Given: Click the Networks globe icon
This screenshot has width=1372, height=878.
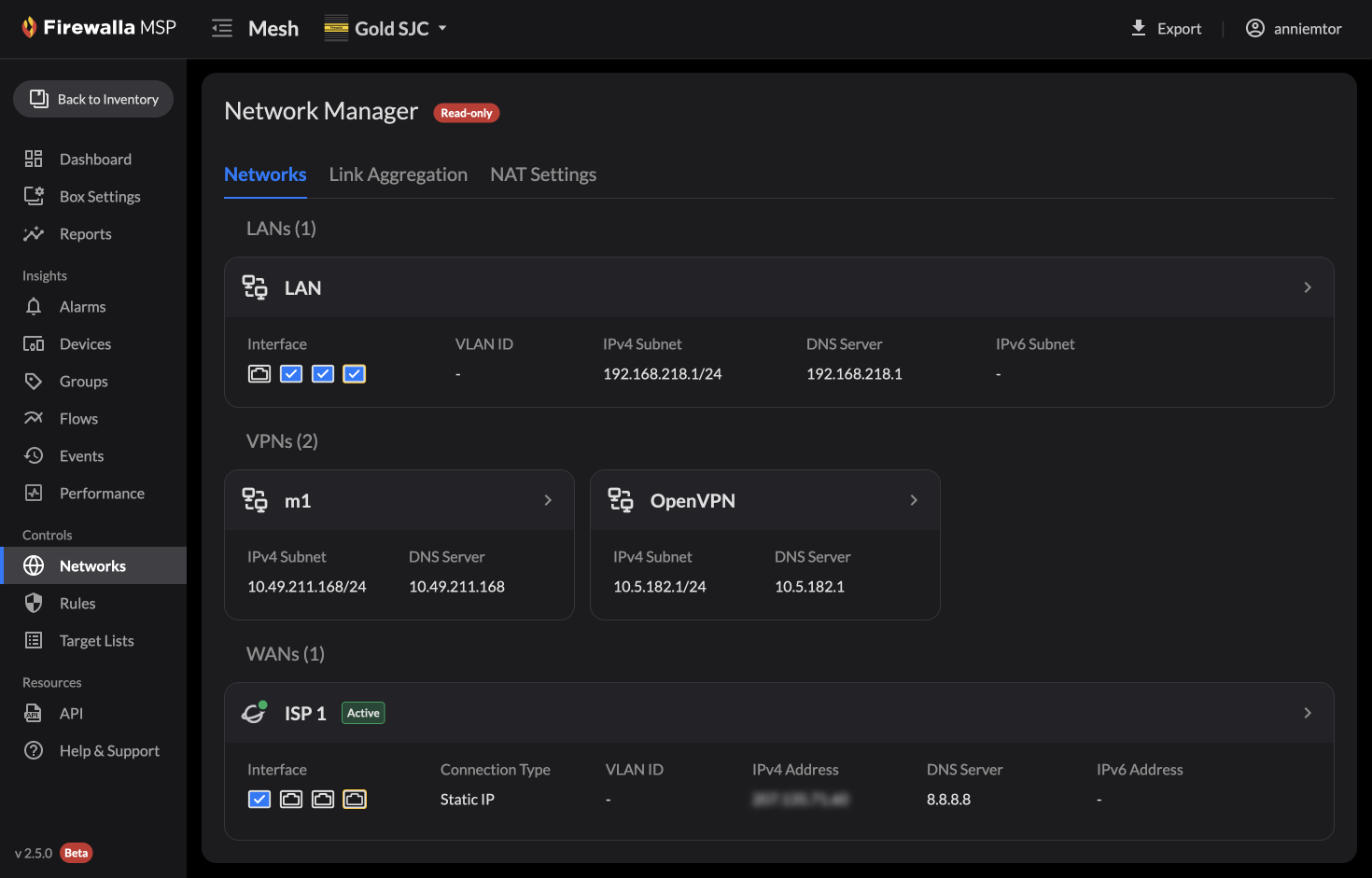Looking at the screenshot, I should click(34, 565).
